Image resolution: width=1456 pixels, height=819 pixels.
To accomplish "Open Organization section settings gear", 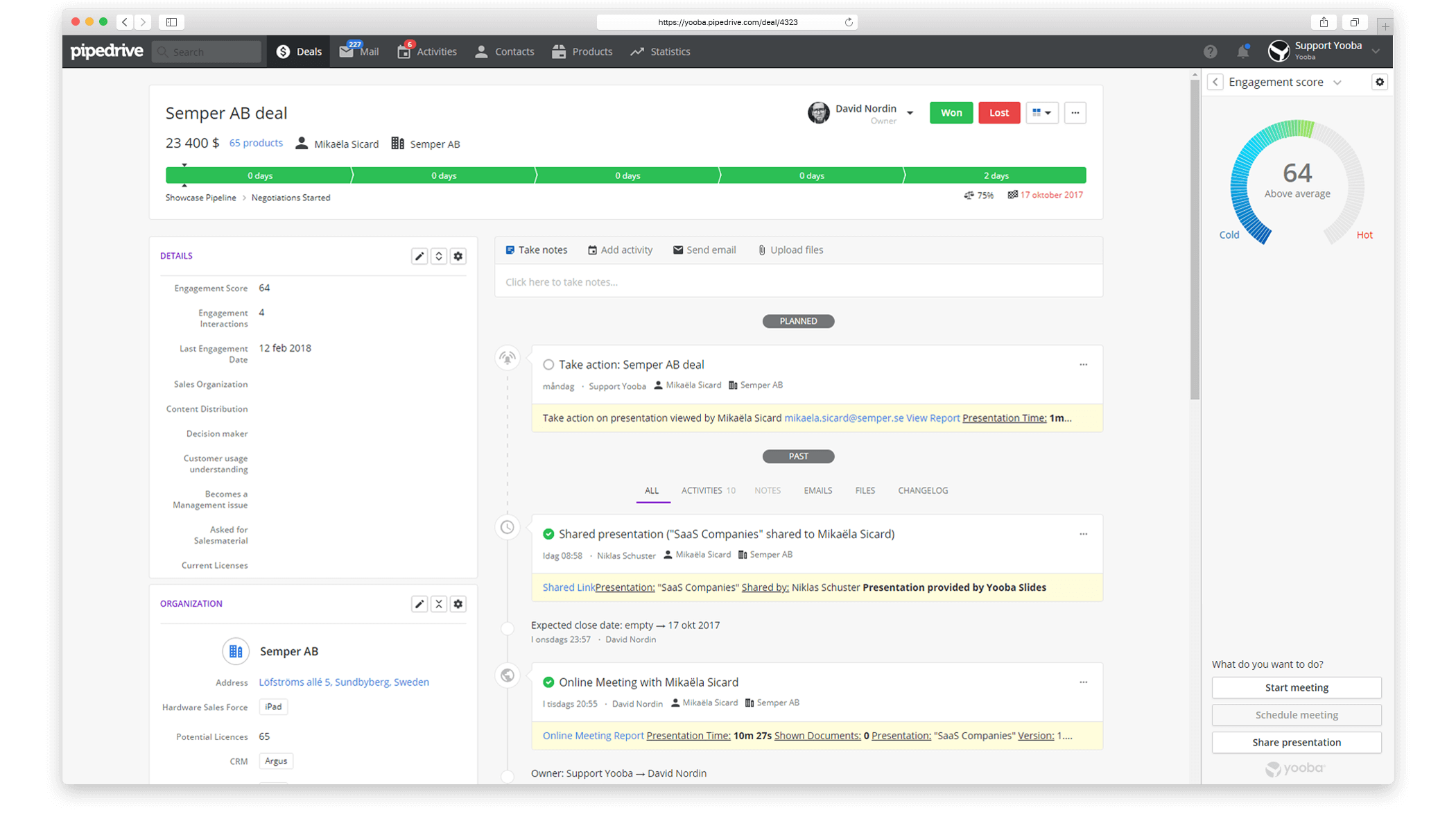I will pos(458,604).
